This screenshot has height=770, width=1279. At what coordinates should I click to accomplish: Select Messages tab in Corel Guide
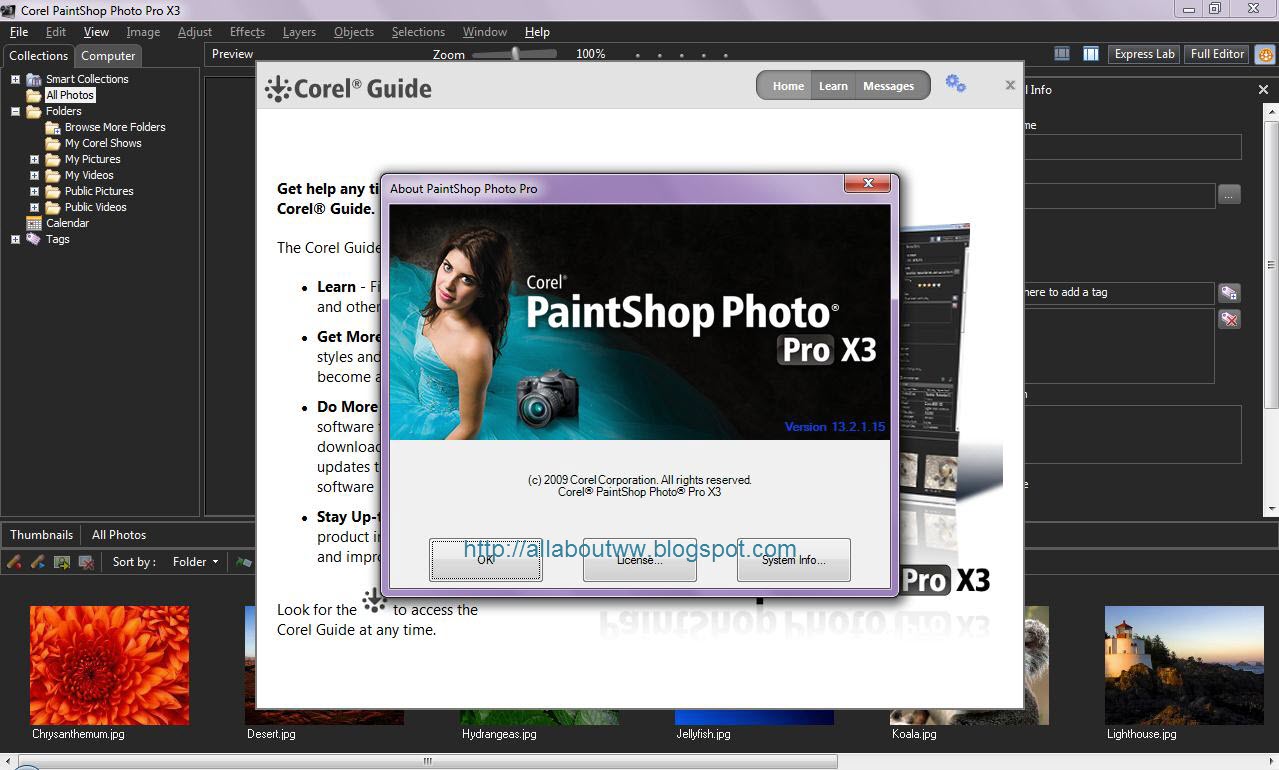click(888, 86)
